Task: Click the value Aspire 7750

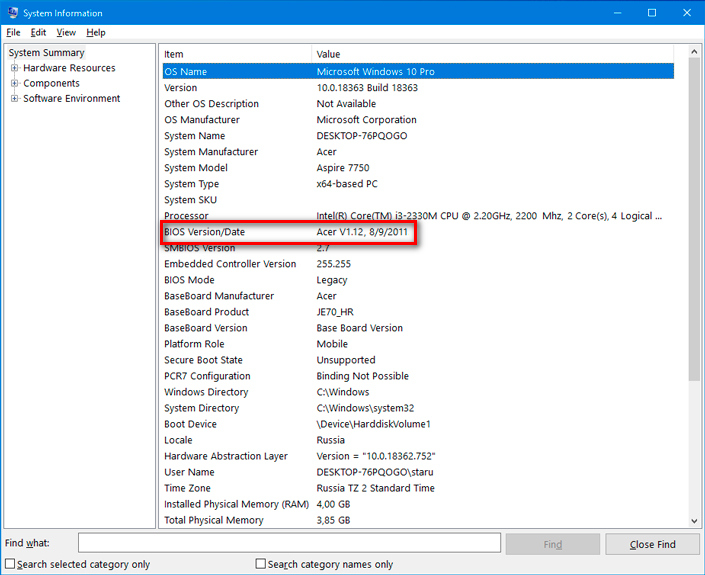Action: point(343,168)
